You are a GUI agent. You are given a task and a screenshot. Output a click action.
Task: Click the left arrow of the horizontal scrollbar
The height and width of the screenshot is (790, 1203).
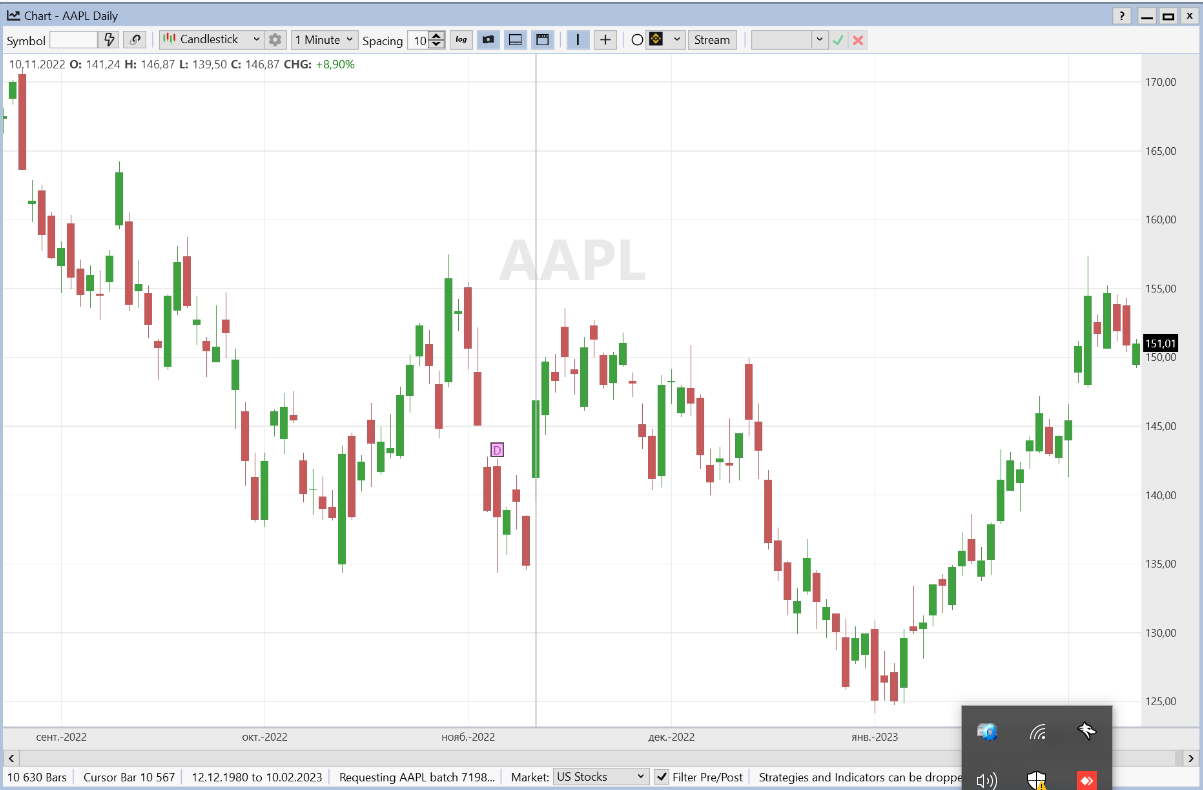[12, 757]
